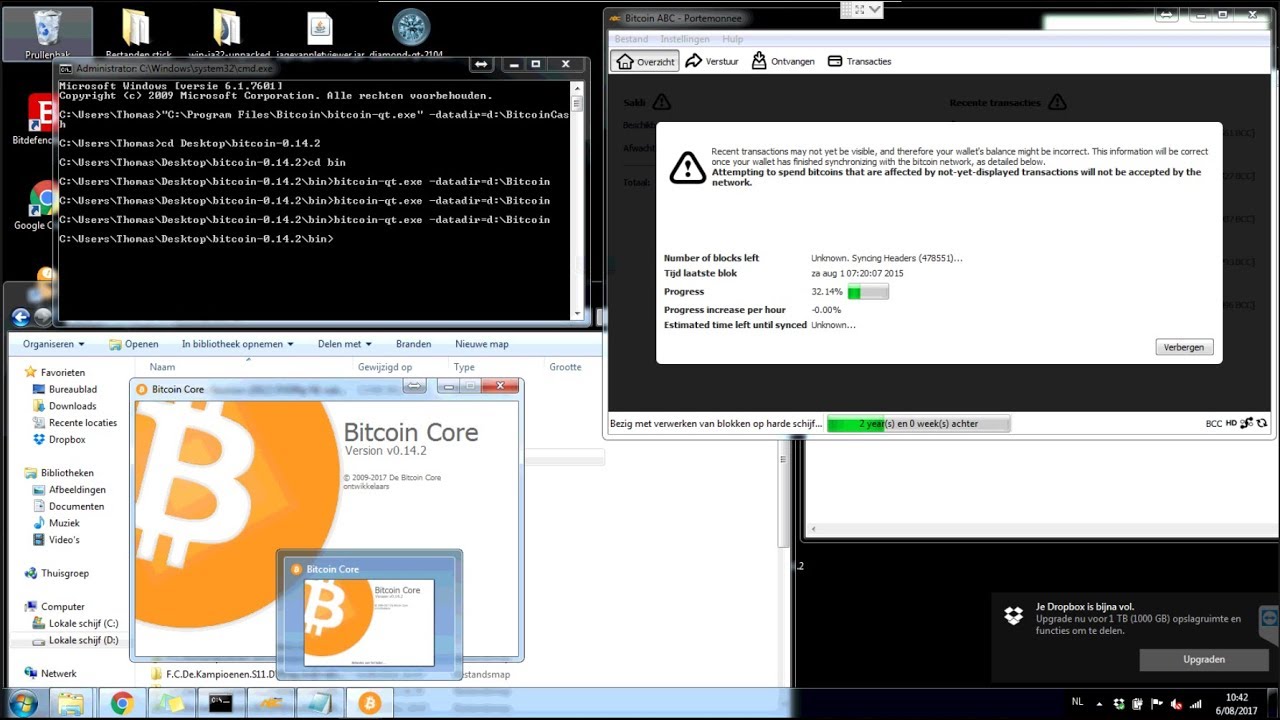Click the Dropbox logo in notification
Screen dimensions: 1280x720
click(x=1014, y=615)
